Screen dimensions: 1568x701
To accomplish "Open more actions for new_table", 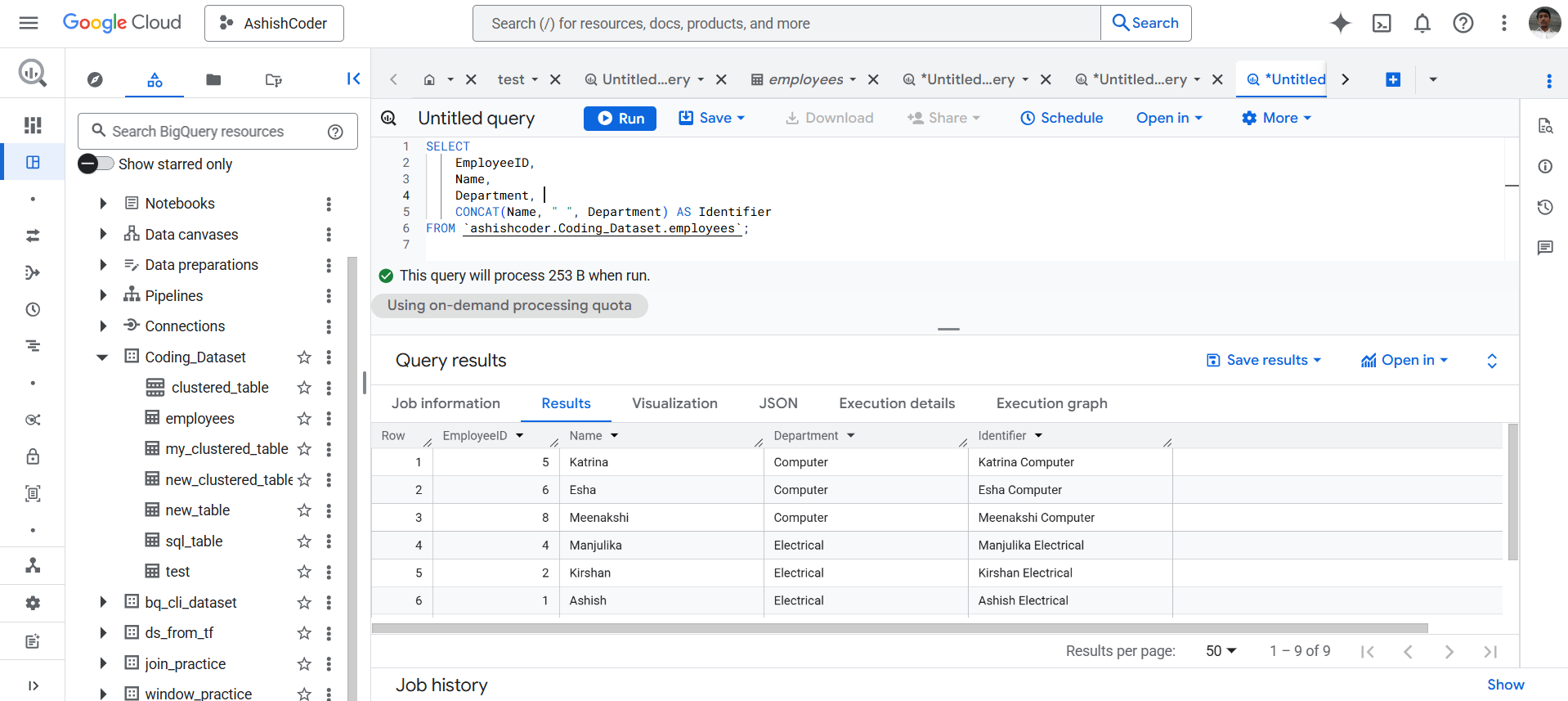I will coord(329,510).
